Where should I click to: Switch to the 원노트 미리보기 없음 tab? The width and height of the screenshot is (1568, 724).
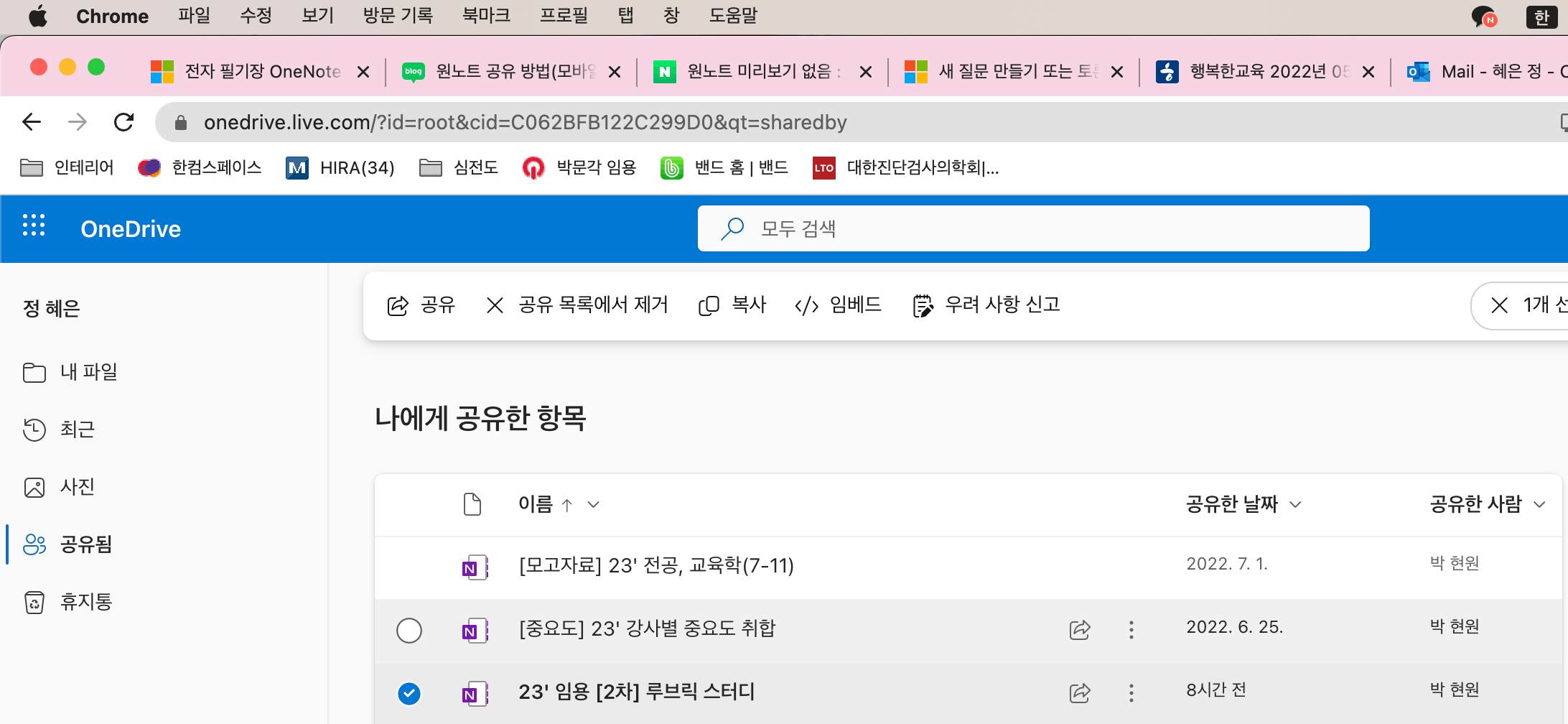pyautogui.click(x=762, y=71)
